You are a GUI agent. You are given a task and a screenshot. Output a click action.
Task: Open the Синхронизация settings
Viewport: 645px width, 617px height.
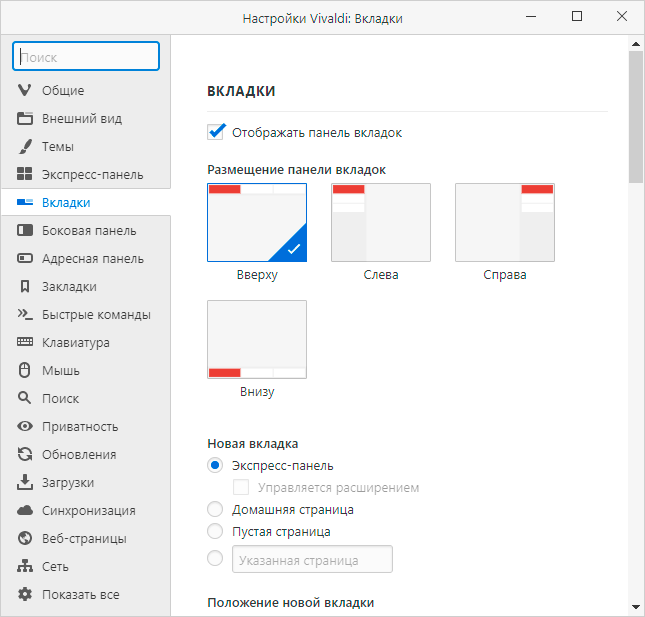point(86,510)
